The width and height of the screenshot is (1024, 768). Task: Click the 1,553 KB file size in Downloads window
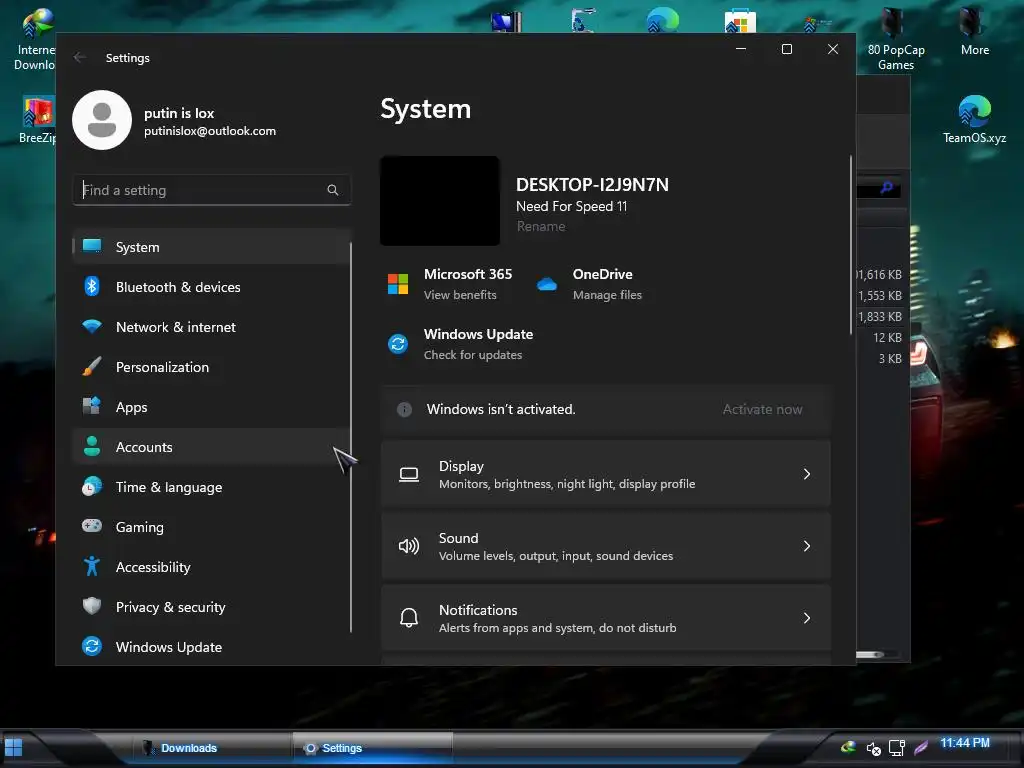point(880,296)
